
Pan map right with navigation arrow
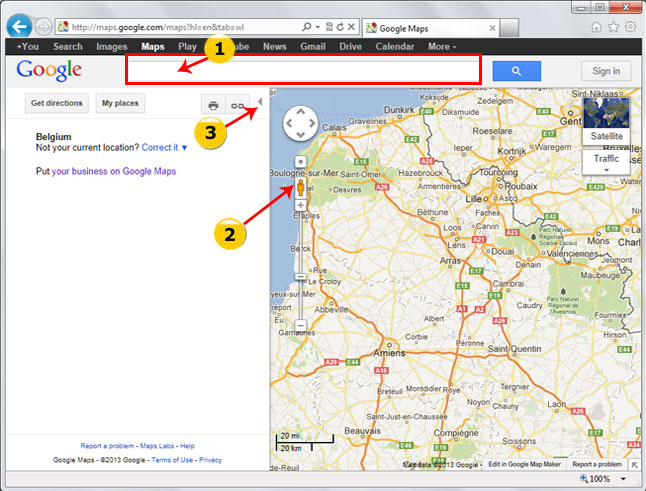click(x=312, y=123)
